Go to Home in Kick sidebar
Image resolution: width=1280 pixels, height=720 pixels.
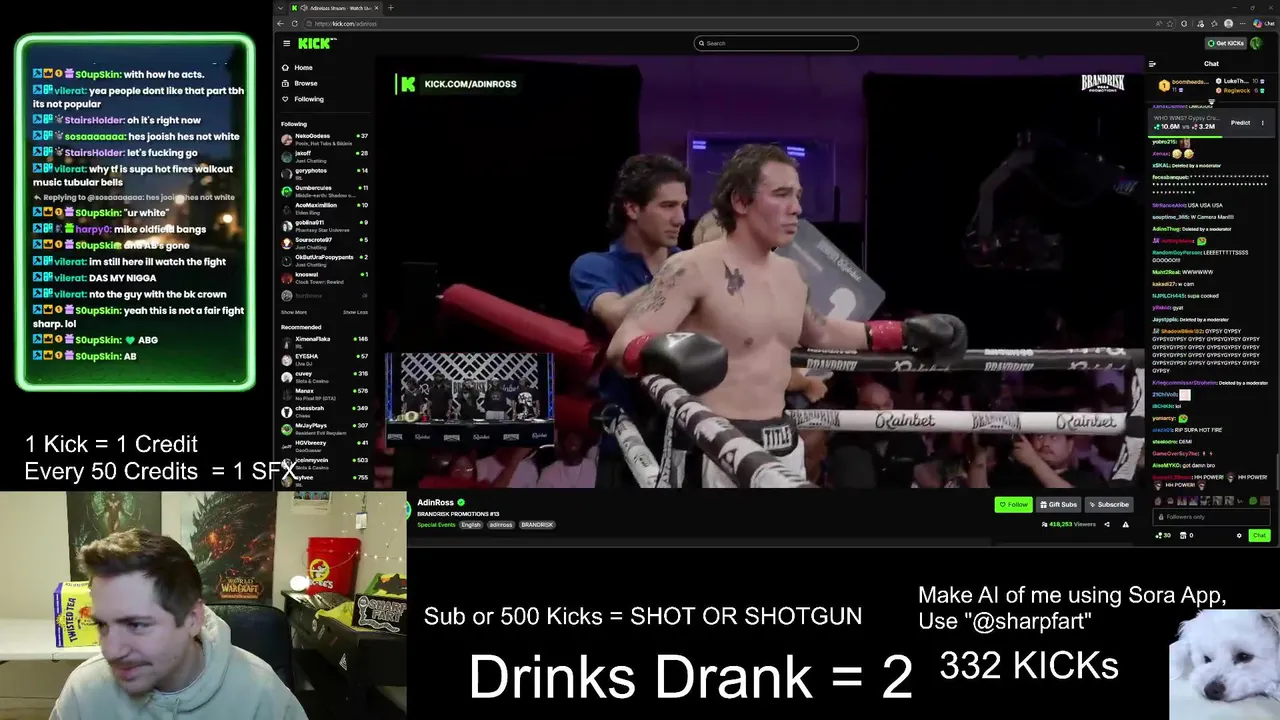pos(303,68)
